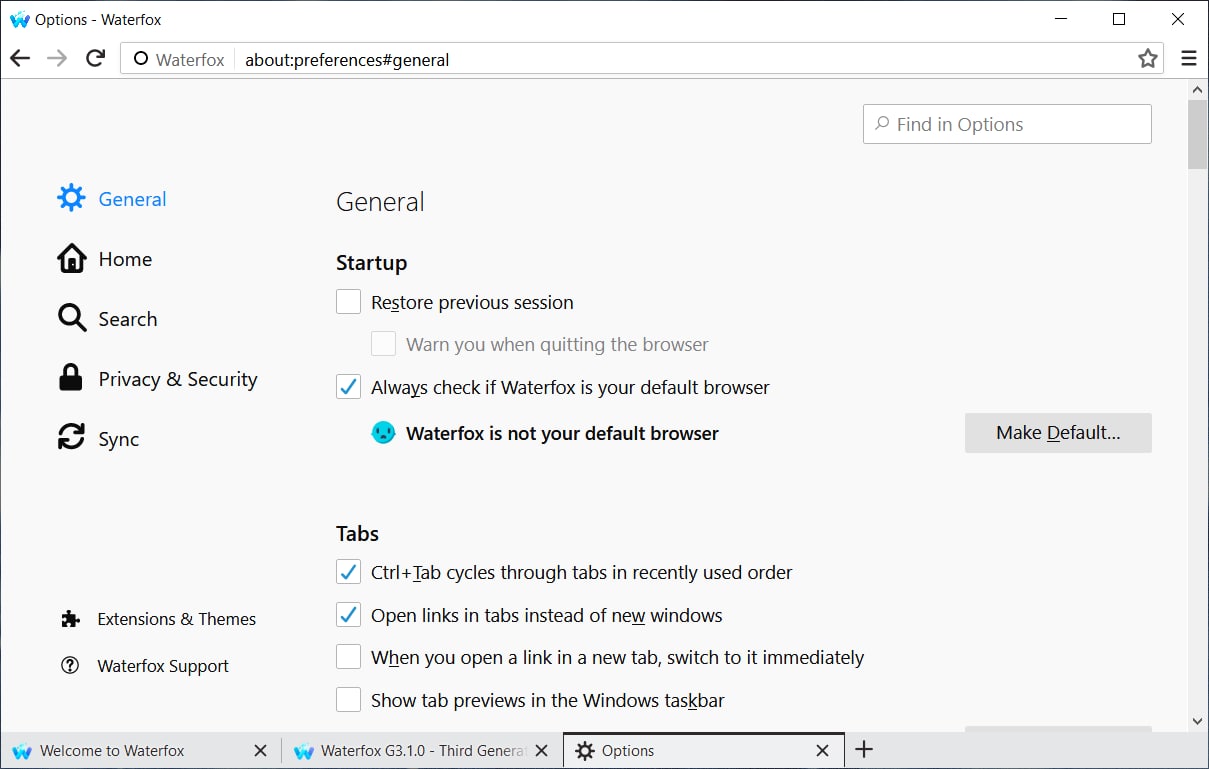The width and height of the screenshot is (1209, 769).
Task: Click the Privacy padlock icon in sidebar
Action: pyautogui.click(x=71, y=378)
